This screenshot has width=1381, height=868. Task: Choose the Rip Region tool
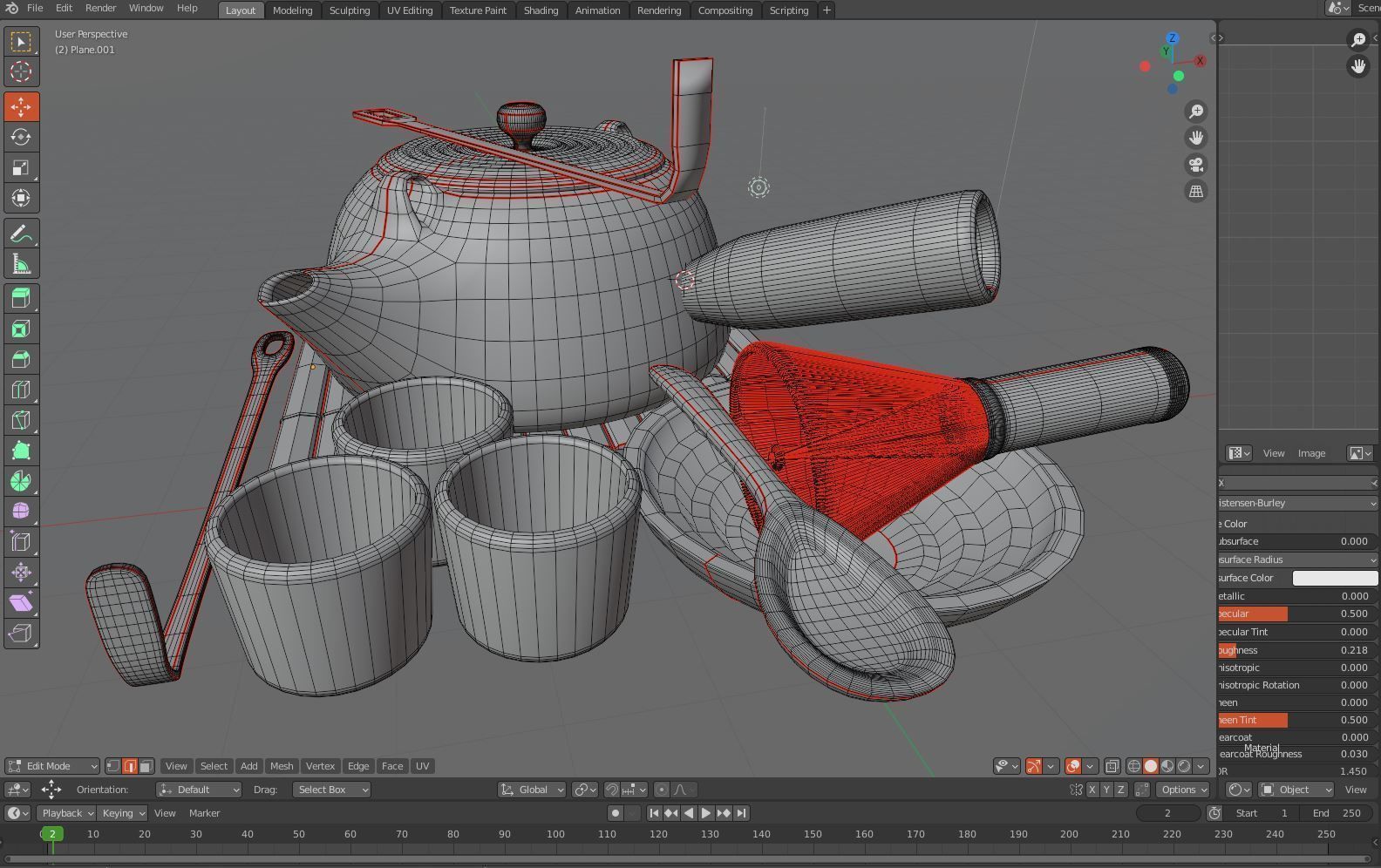[21, 634]
